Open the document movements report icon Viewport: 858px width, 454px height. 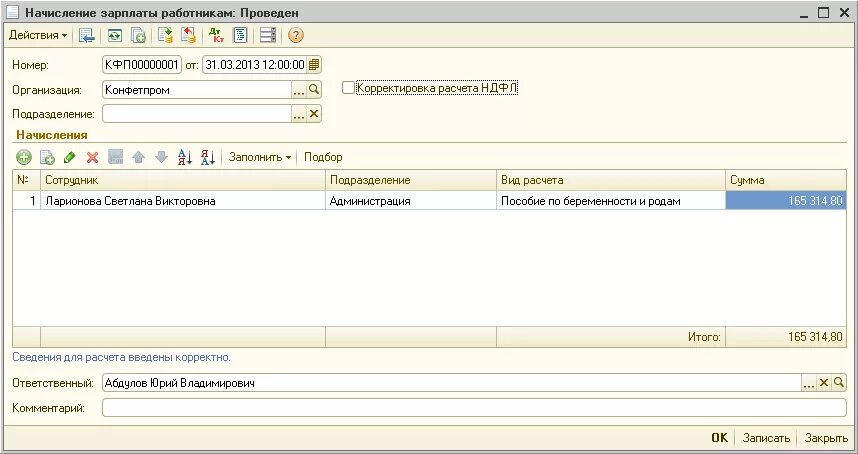click(x=240, y=36)
